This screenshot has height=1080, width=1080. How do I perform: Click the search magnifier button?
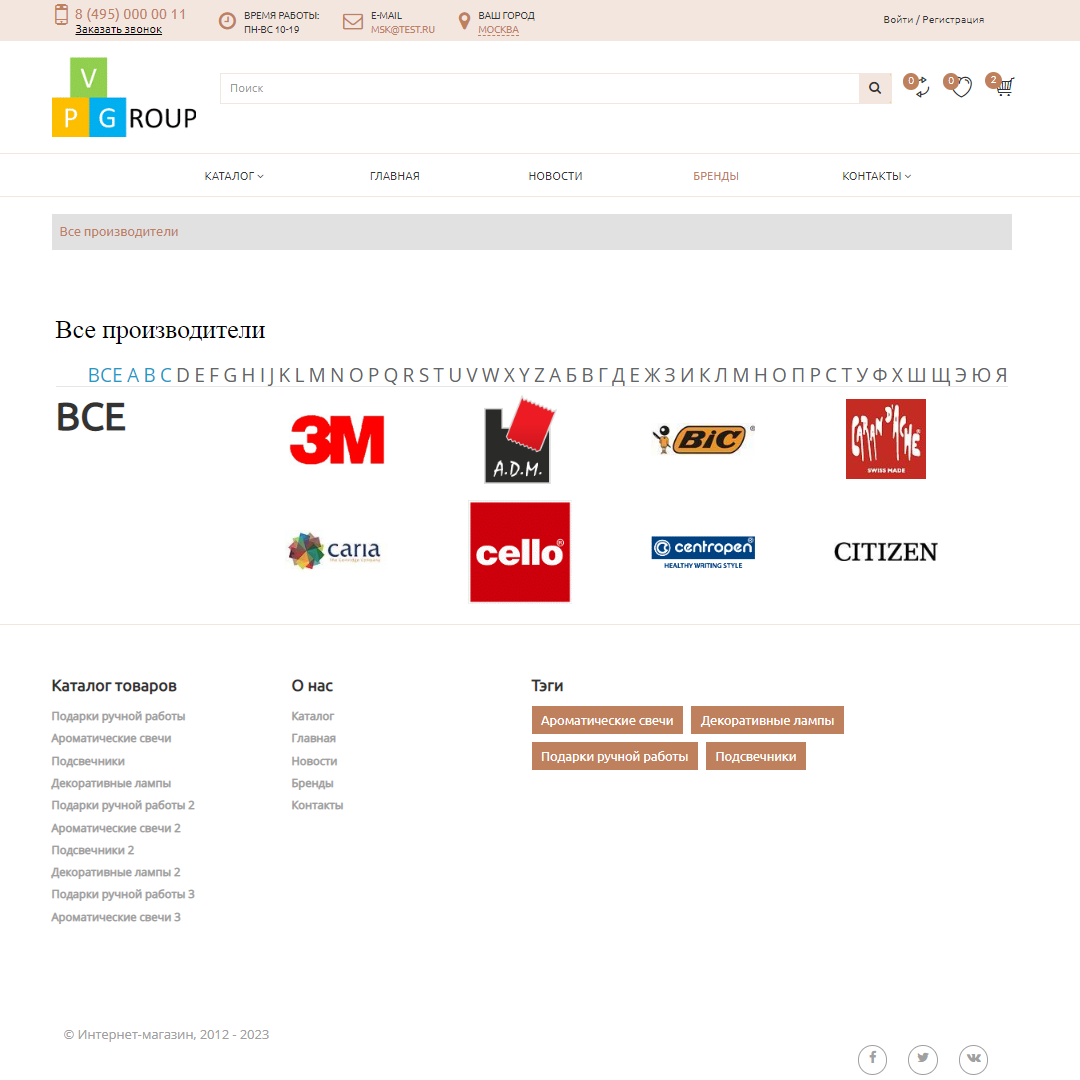(x=875, y=88)
